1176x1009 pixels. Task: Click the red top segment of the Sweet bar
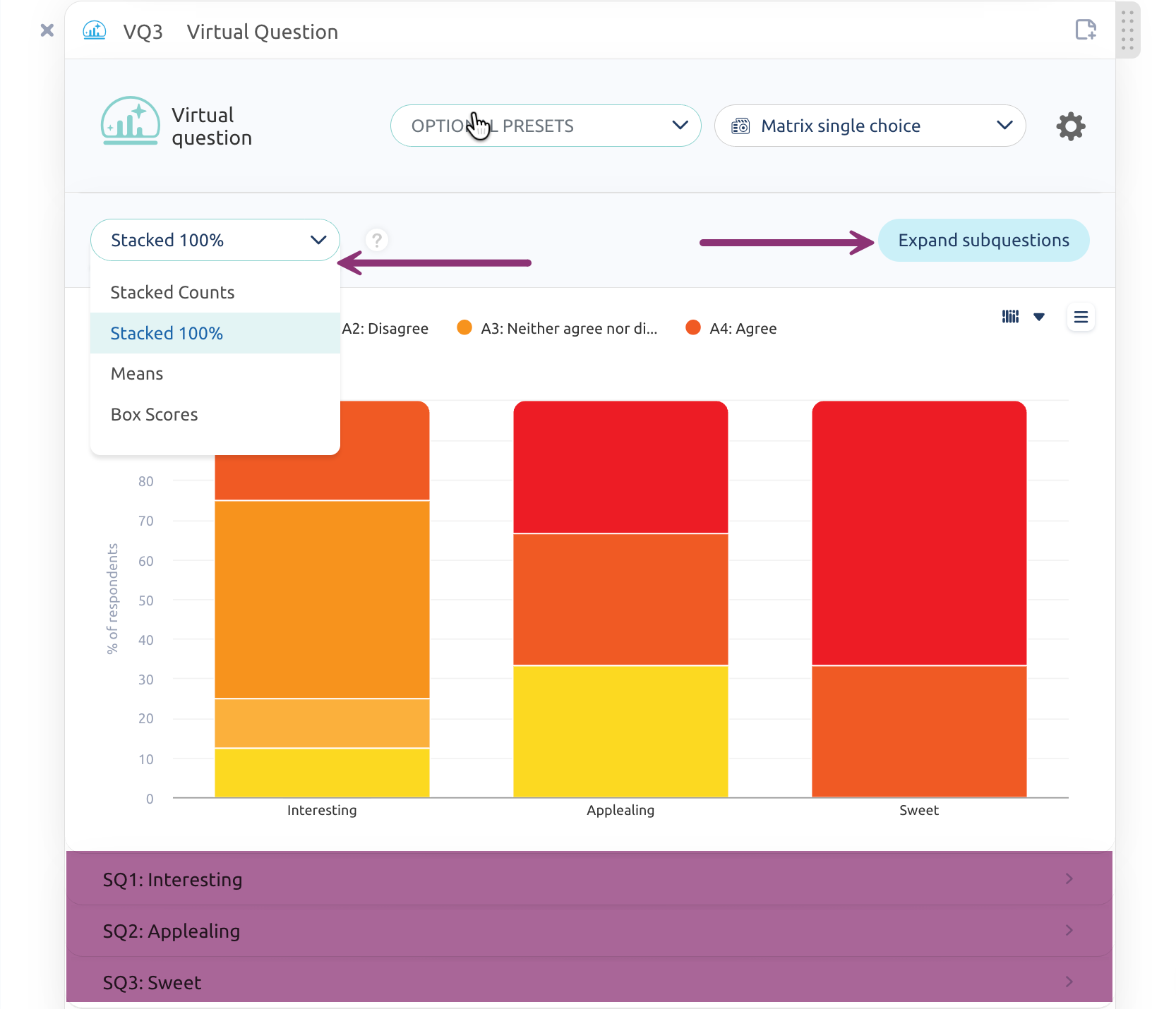919,533
